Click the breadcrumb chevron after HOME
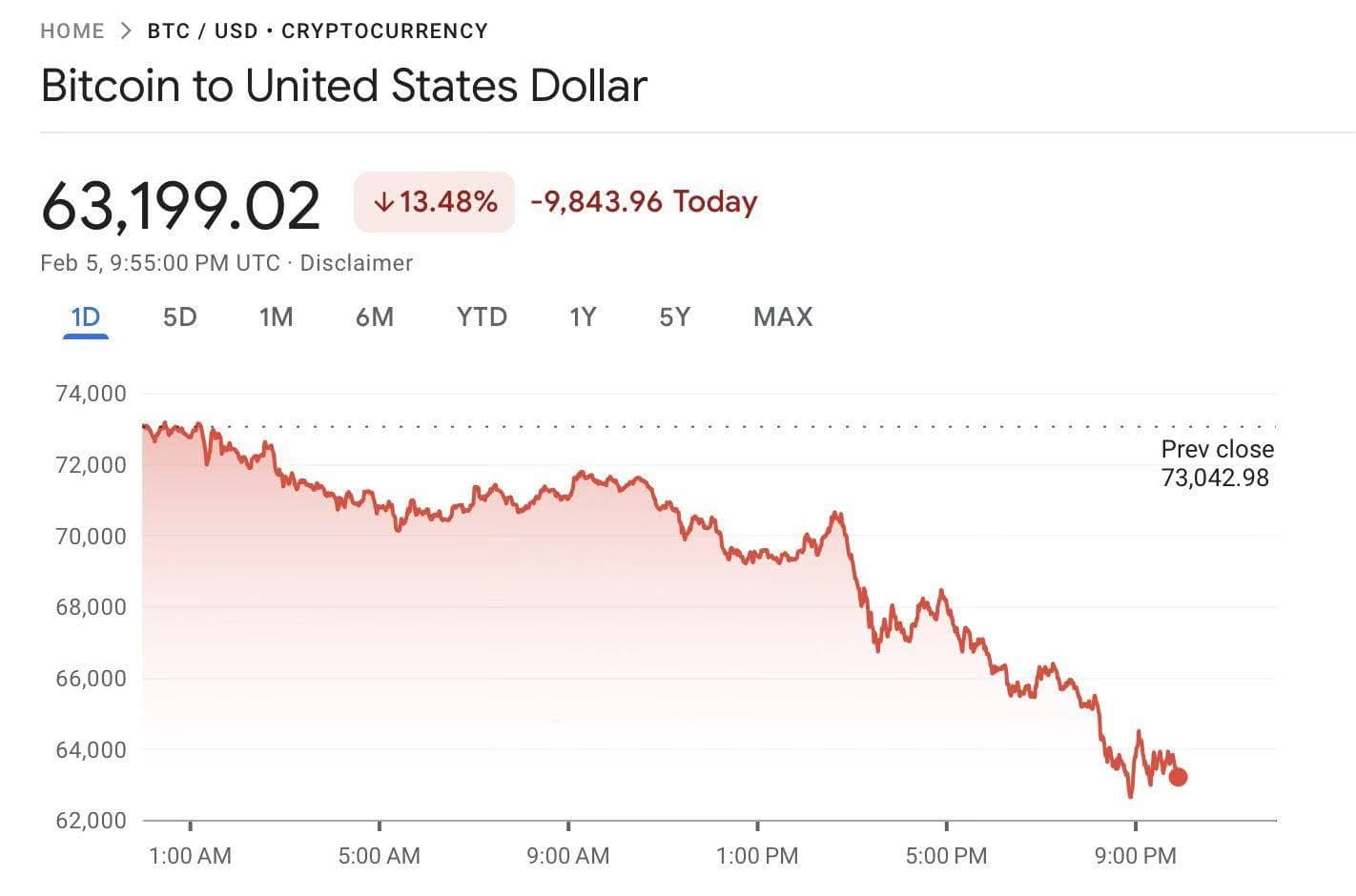The width and height of the screenshot is (1356, 896). click(x=126, y=31)
